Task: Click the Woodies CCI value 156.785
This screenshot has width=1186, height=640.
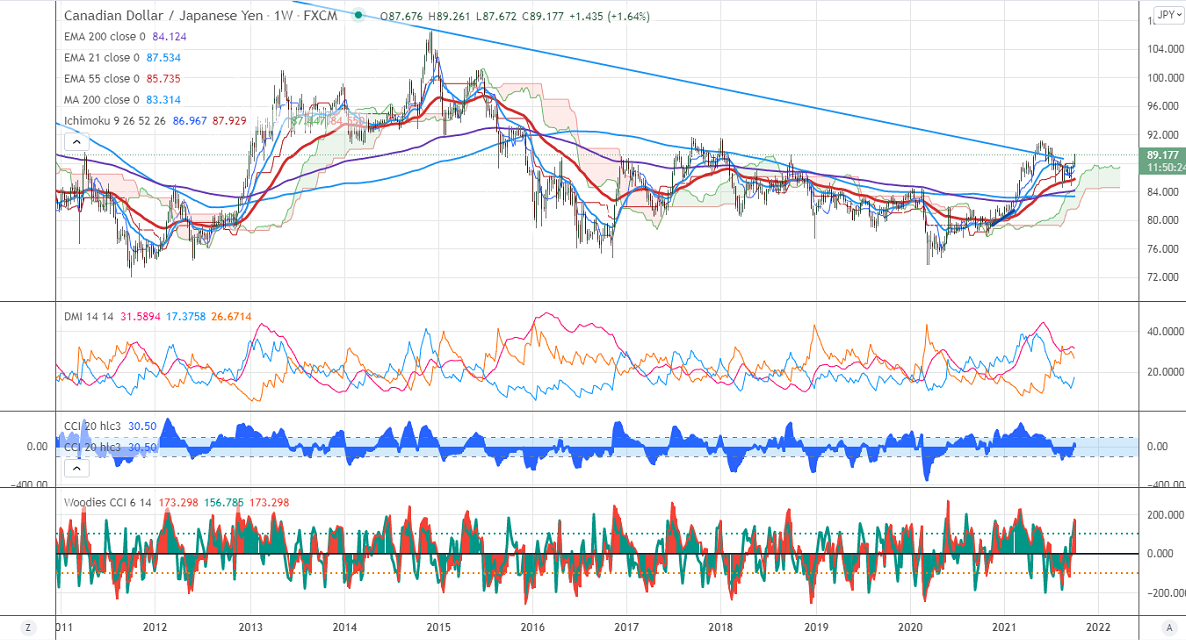Action: coord(224,502)
